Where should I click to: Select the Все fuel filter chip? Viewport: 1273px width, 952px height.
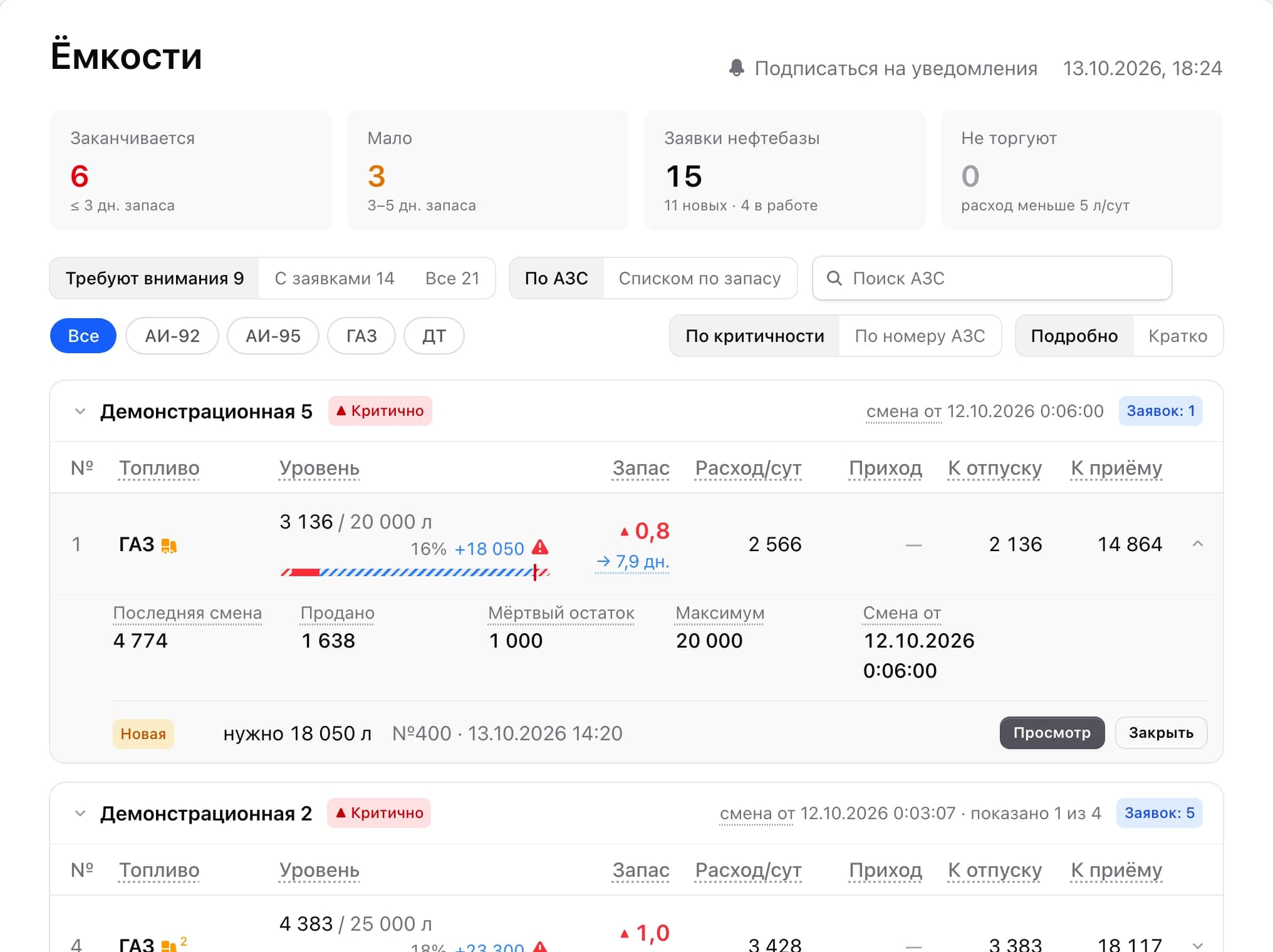(x=83, y=336)
